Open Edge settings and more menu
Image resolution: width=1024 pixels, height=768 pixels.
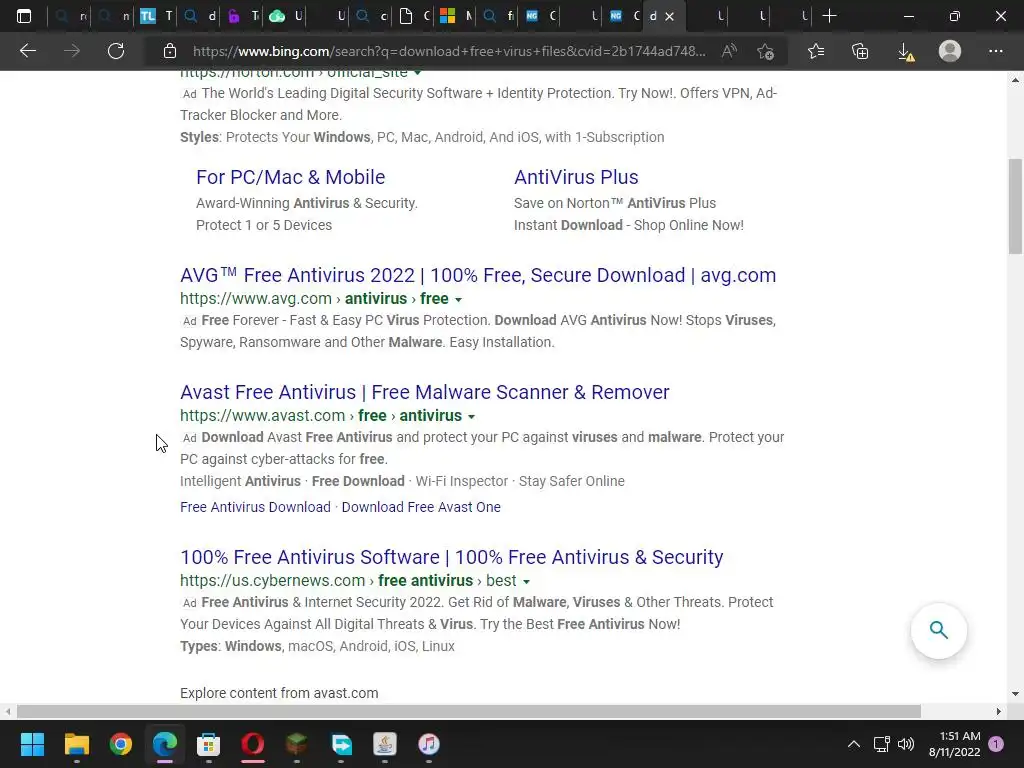coord(995,51)
